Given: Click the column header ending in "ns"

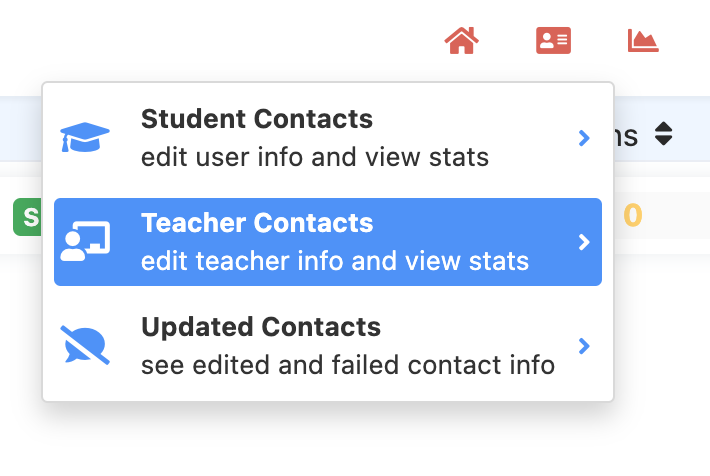Looking at the screenshot, I should [x=626, y=134].
